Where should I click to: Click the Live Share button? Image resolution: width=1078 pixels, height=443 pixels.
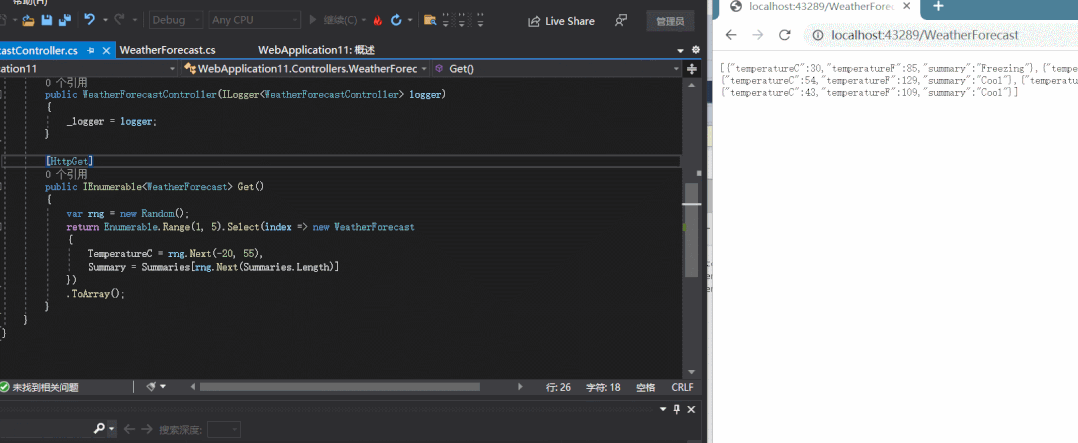pyautogui.click(x=562, y=21)
